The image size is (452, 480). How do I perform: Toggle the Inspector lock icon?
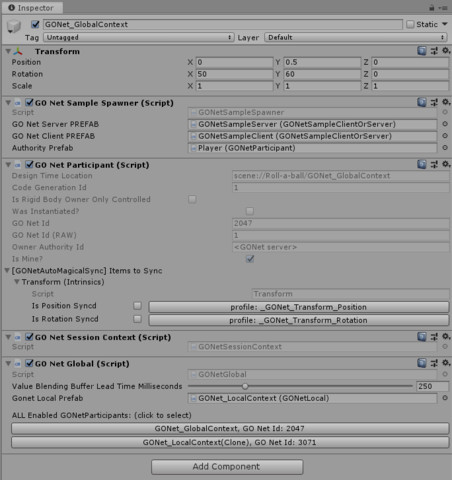[x=432, y=7]
